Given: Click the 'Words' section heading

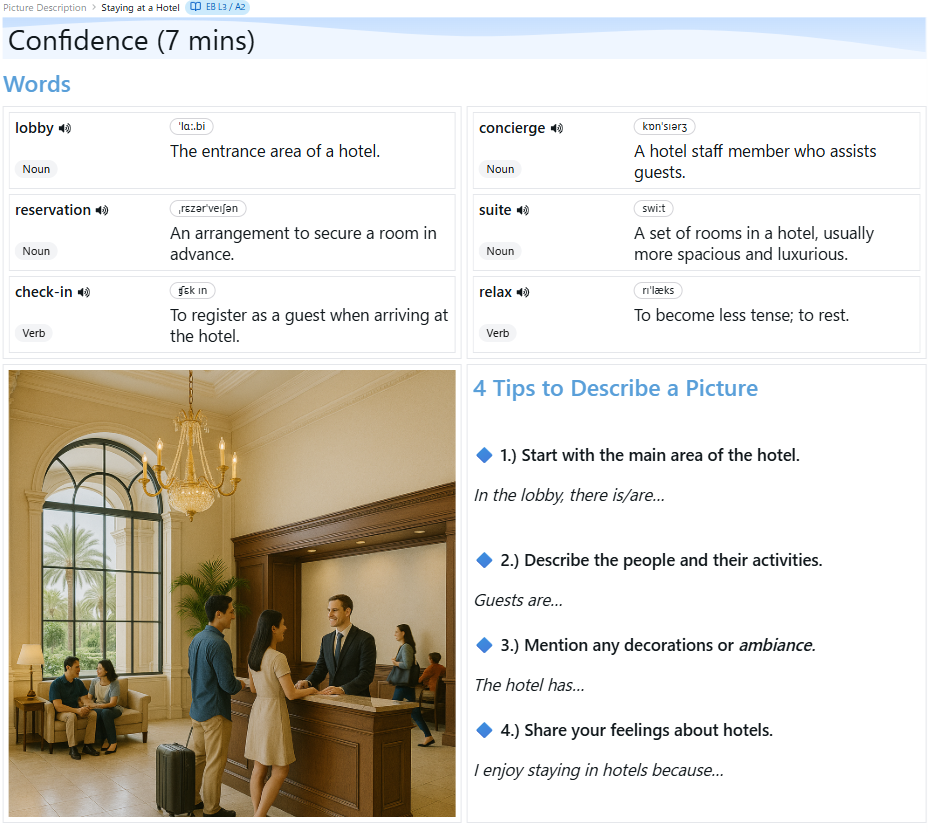Looking at the screenshot, I should [37, 84].
